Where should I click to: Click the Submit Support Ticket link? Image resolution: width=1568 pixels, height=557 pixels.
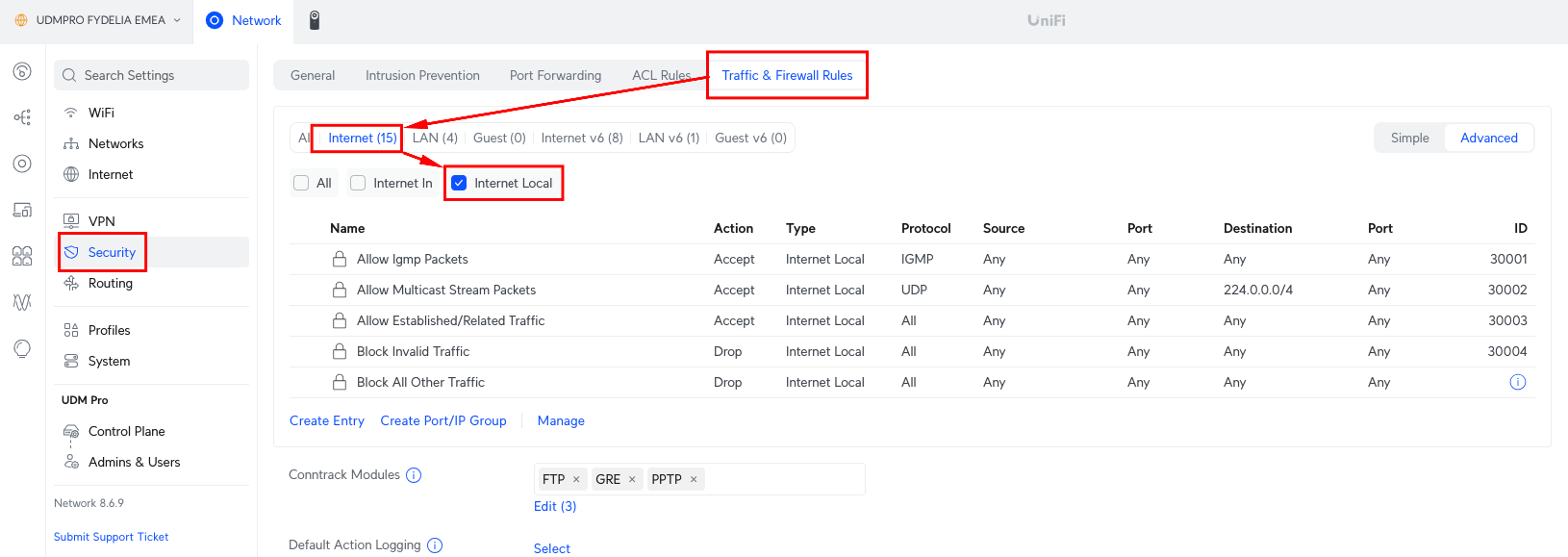[x=112, y=537]
